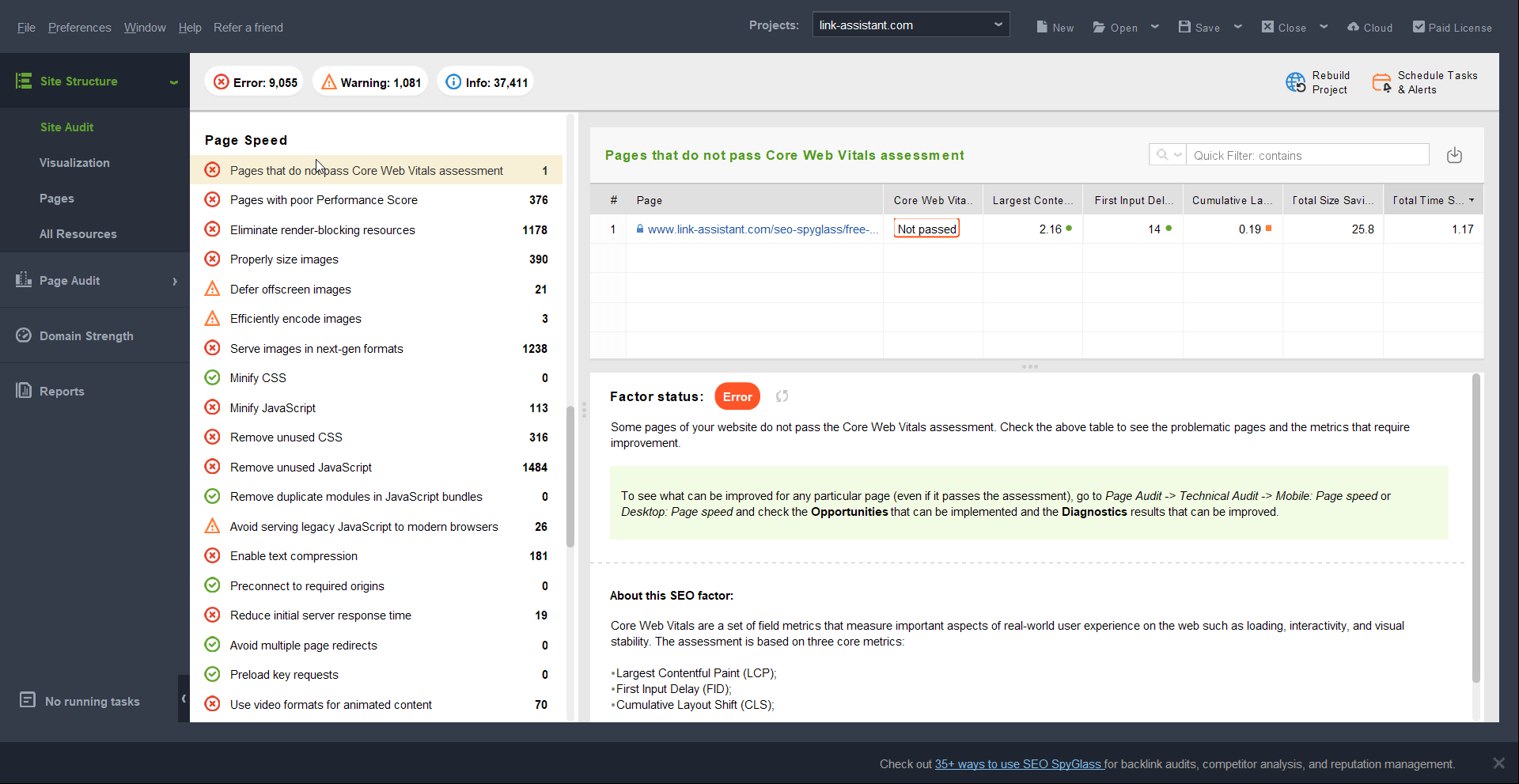Click the Close project icon
Image resolution: width=1519 pixels, height=784 pixels.
pyautogui.click(x=1267, y=27)
